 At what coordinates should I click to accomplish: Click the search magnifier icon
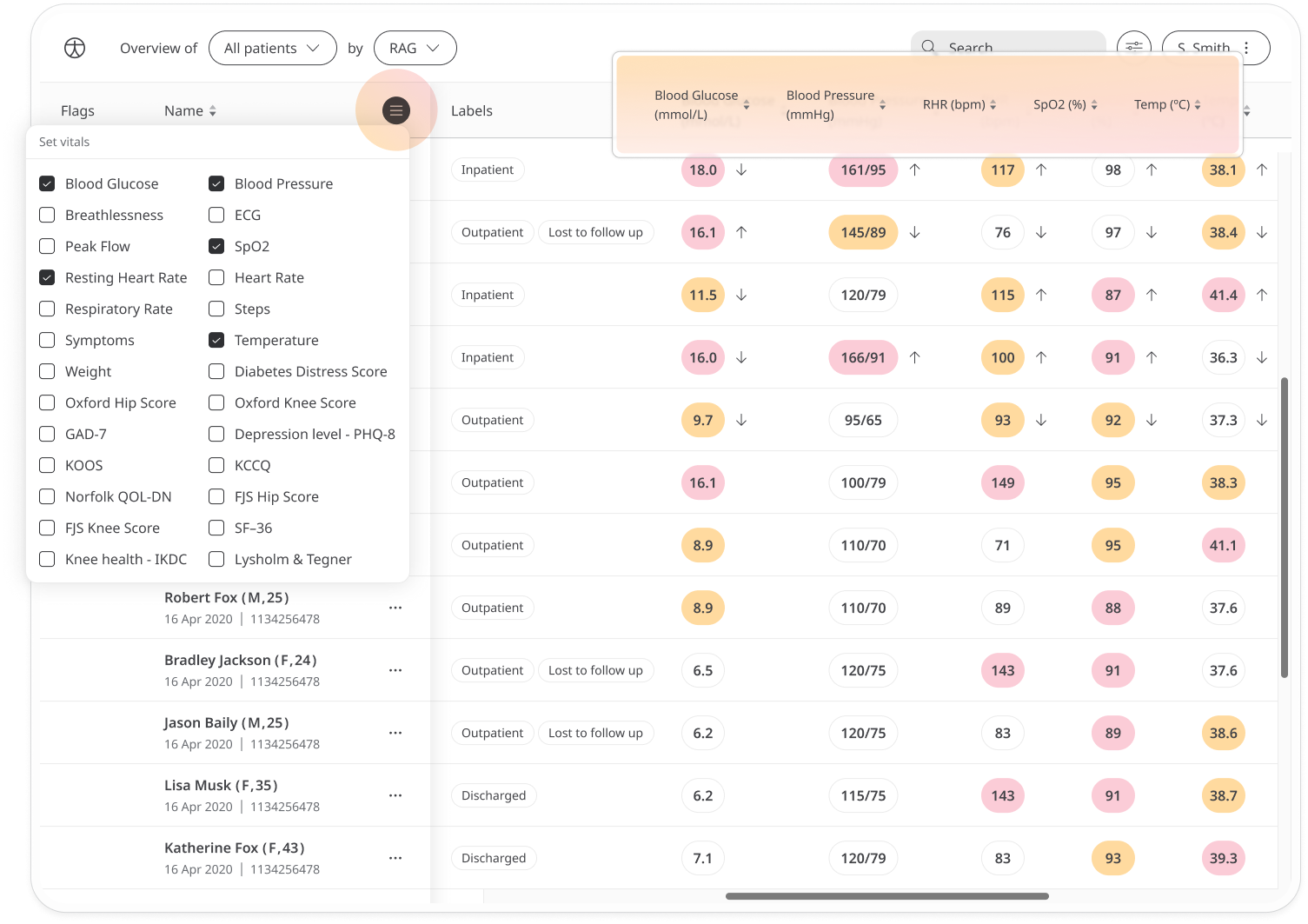point(929,47)
